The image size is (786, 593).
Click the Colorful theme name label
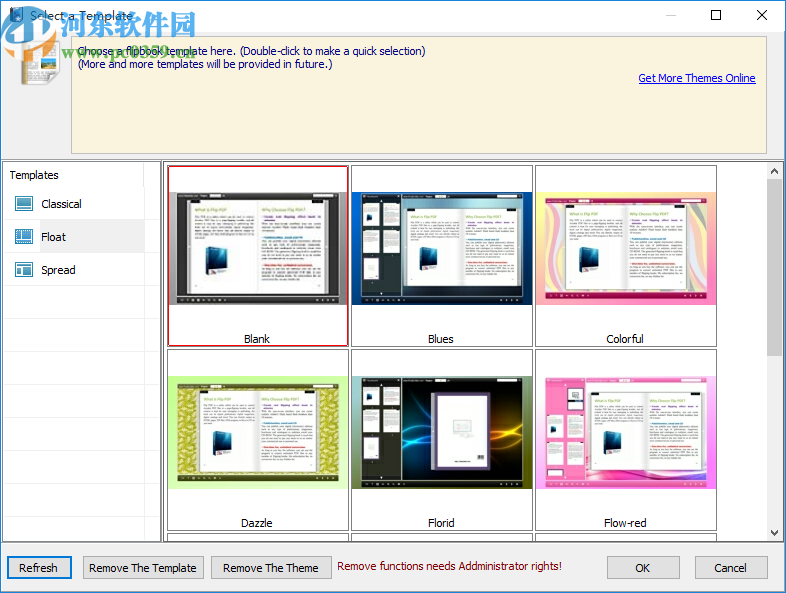pyautogui.click(x=625, y=339)
